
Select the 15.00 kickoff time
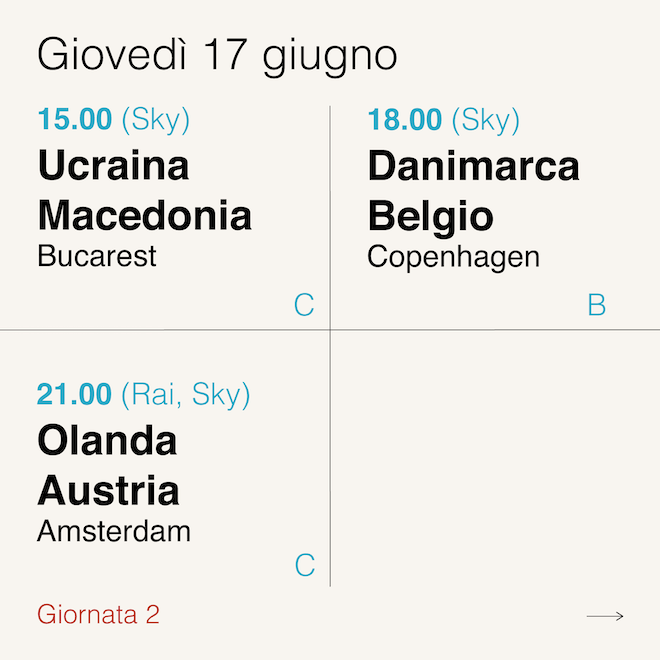tap(74, 120)
